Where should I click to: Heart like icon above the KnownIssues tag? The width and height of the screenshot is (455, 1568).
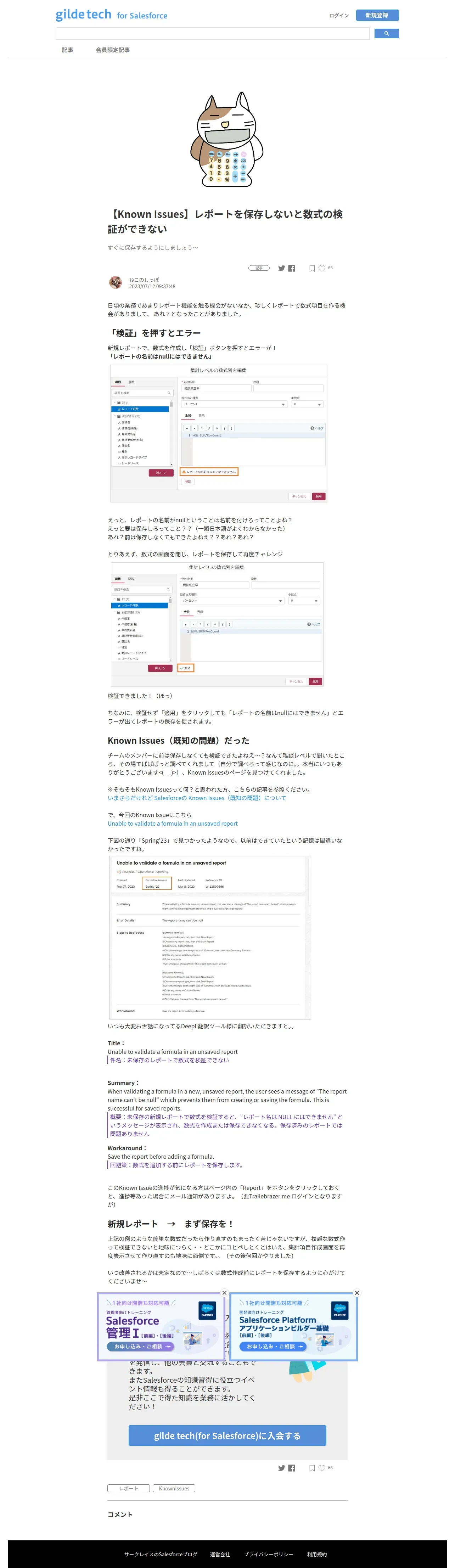(322, 1468)
